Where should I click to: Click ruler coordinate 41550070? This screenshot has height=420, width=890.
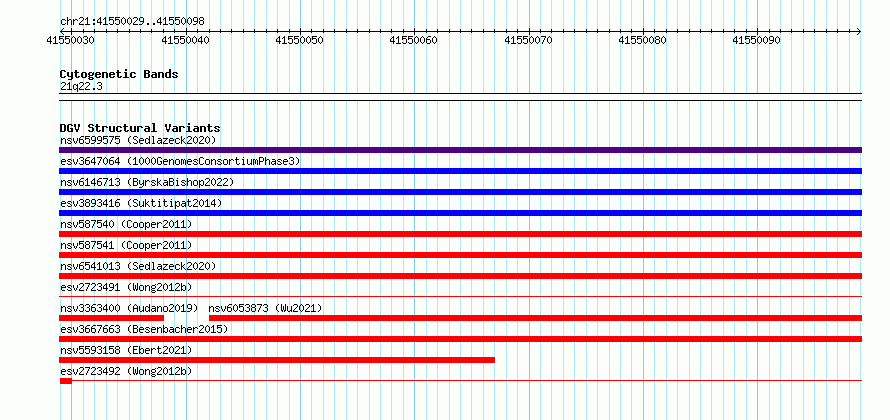pos(528,40)
